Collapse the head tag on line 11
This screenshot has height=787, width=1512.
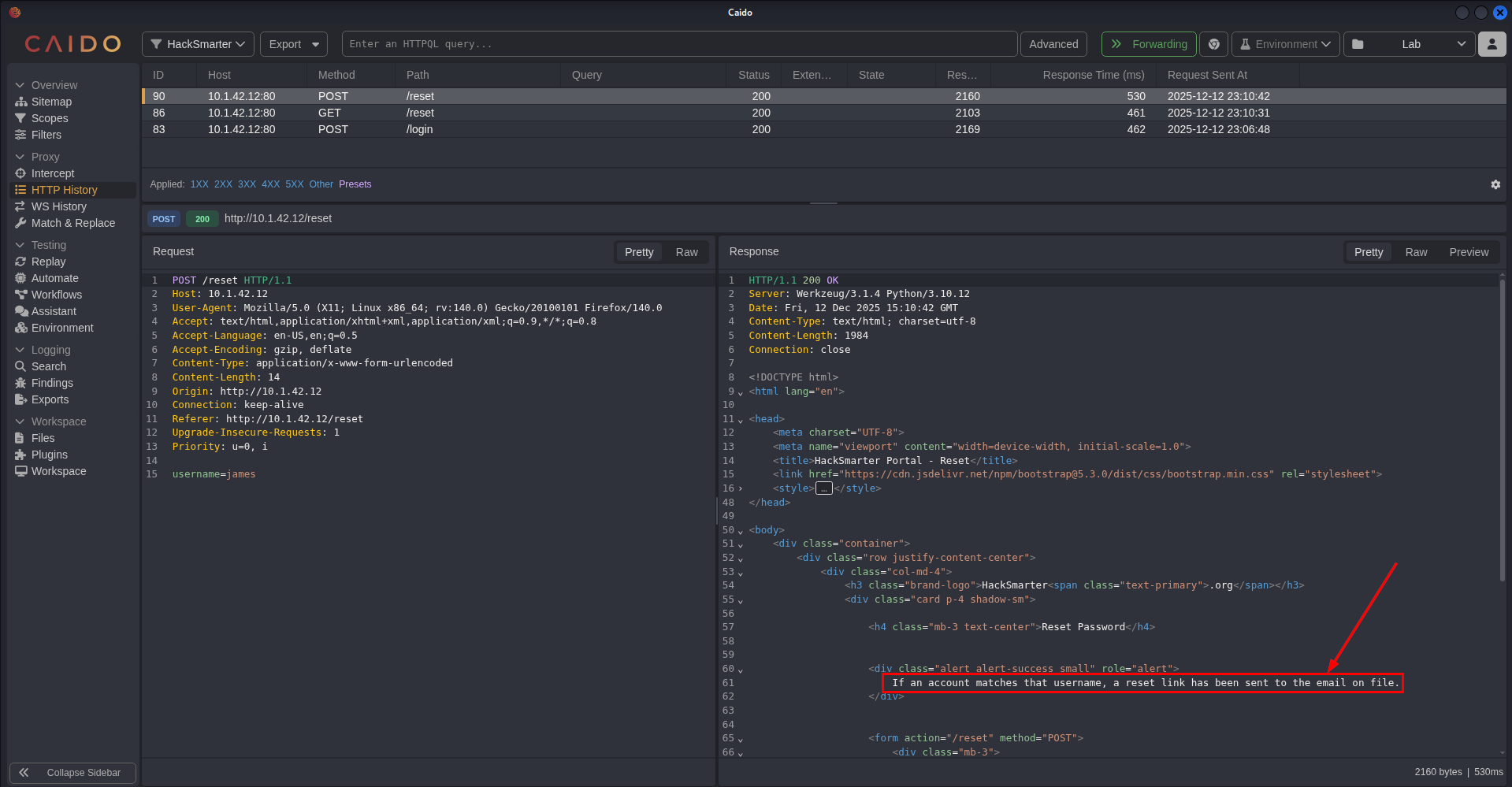[x=740, y=420]
